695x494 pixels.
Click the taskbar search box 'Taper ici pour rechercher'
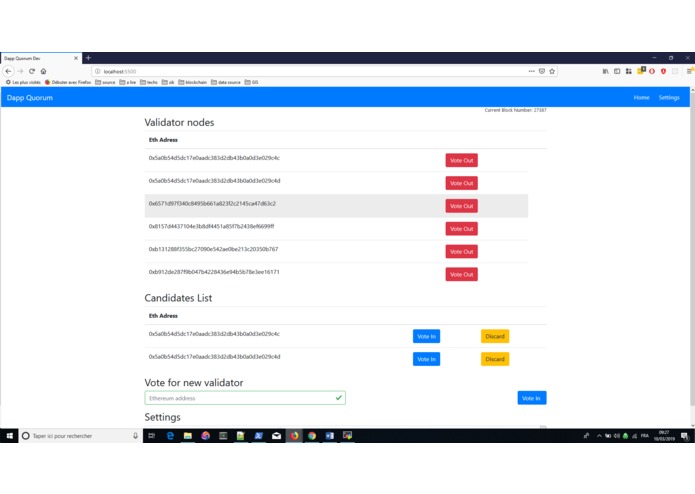click(80, 436)
